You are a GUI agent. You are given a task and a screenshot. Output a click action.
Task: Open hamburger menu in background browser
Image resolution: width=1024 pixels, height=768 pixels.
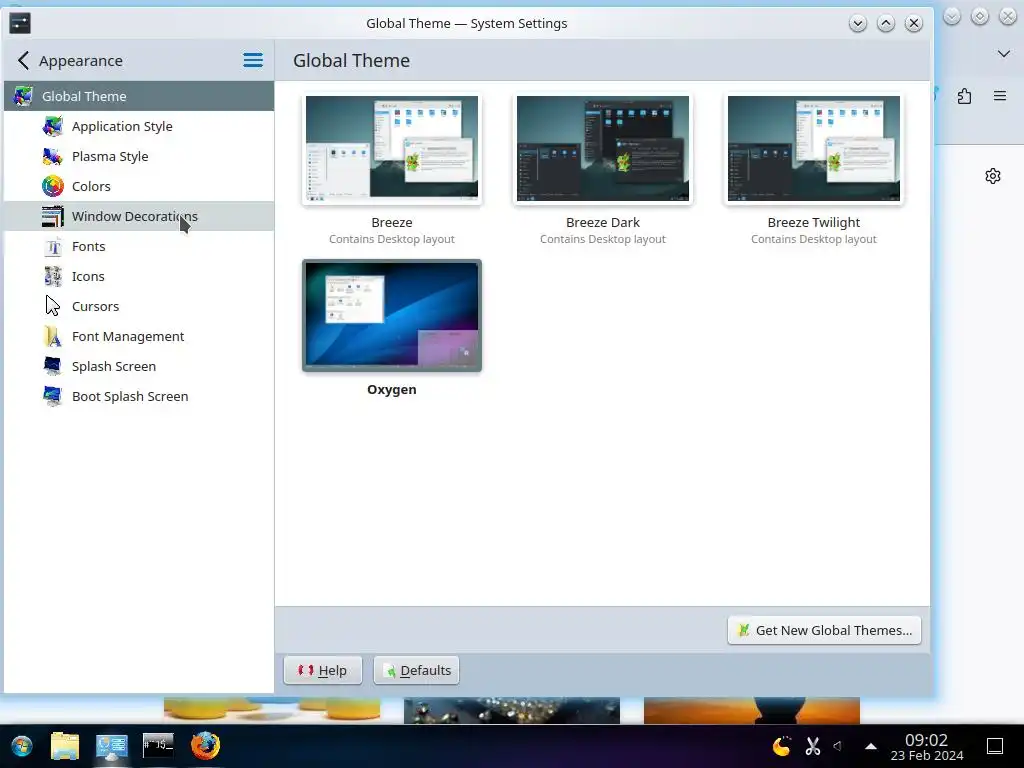[x=1000, y=96]
